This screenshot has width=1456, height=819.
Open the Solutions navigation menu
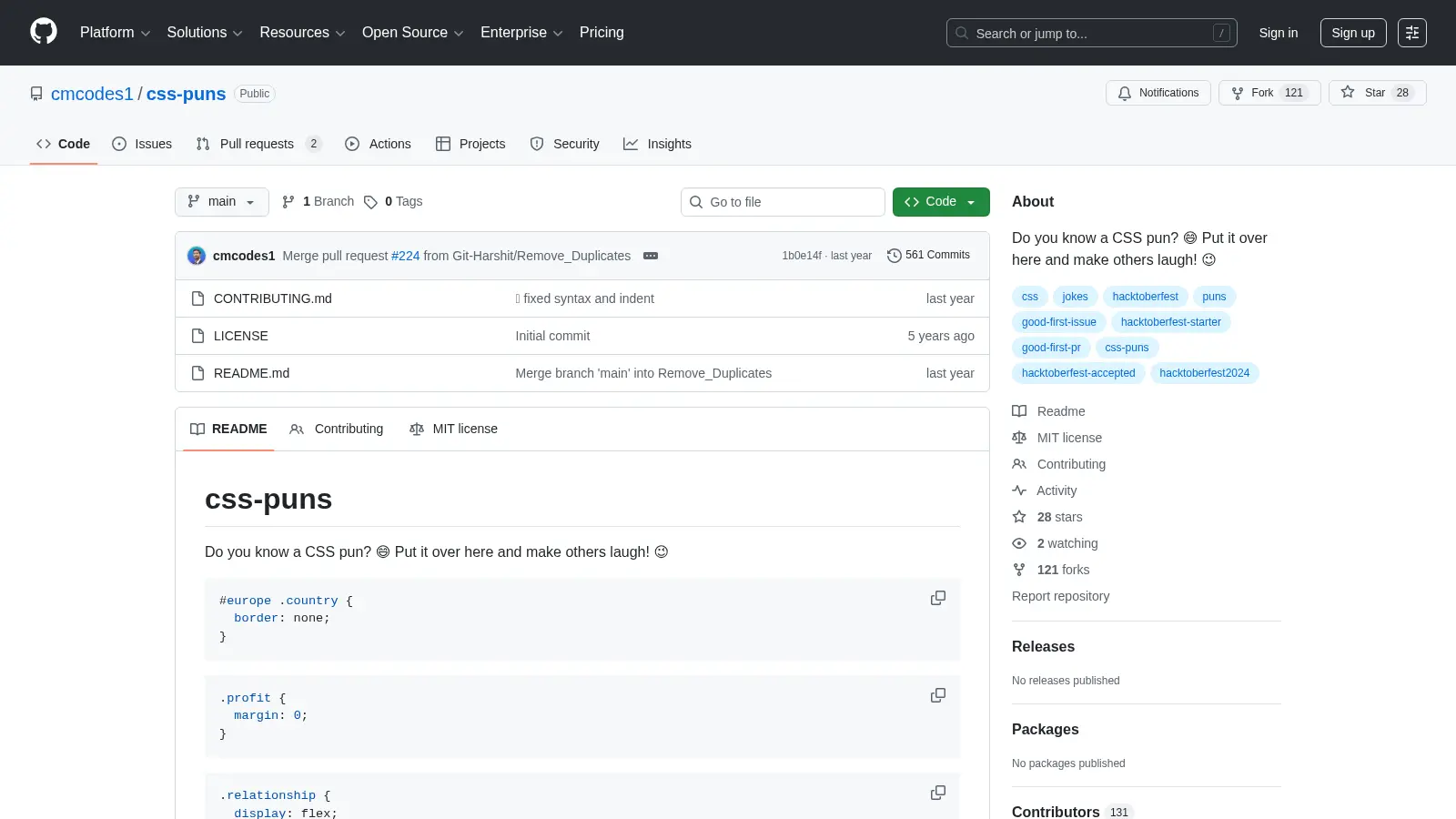(205, 33)
